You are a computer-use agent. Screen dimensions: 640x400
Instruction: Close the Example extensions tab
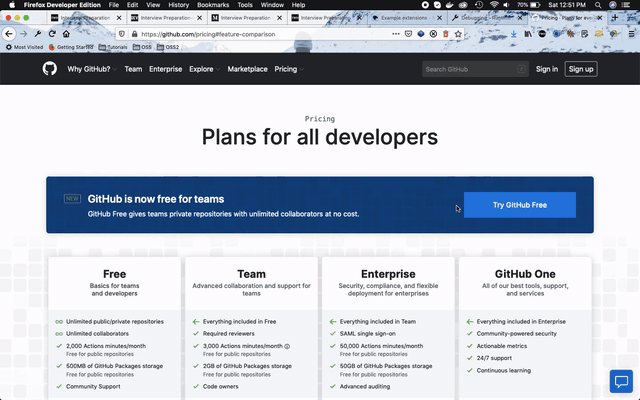(x=439, y=18)
